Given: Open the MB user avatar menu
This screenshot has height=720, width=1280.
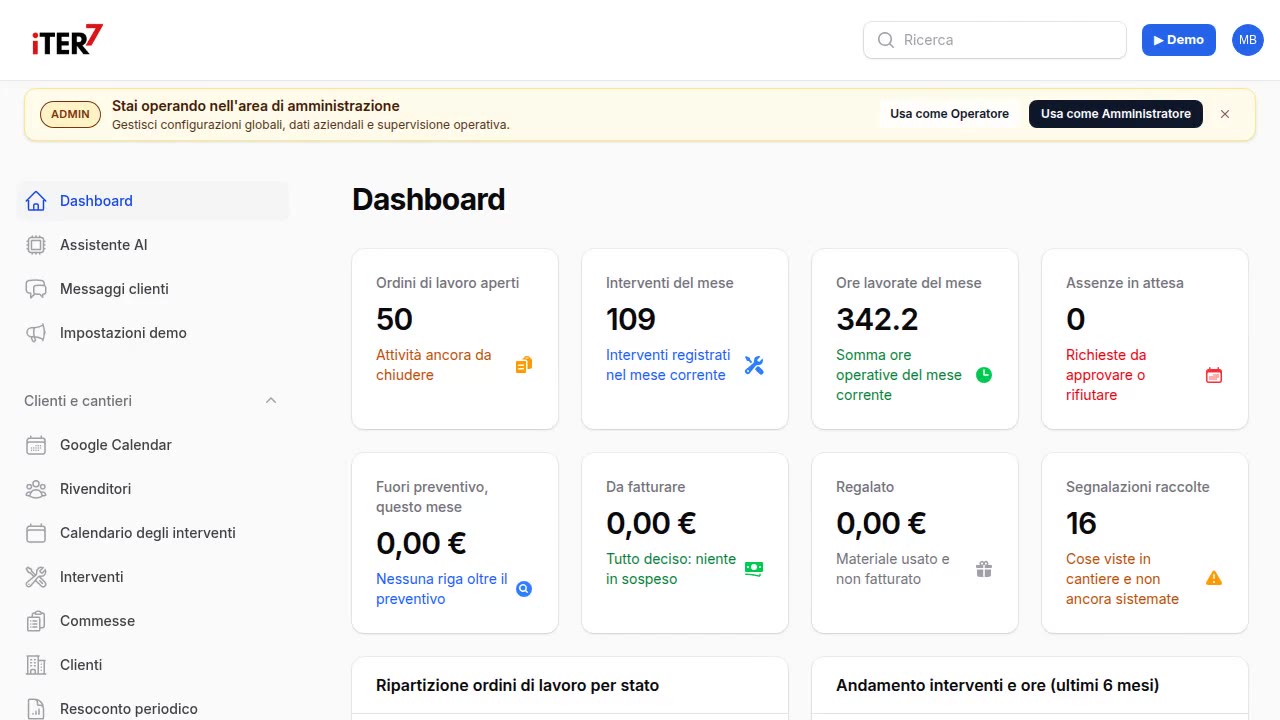Looking at the screenshot, I should click(1248, 40).
